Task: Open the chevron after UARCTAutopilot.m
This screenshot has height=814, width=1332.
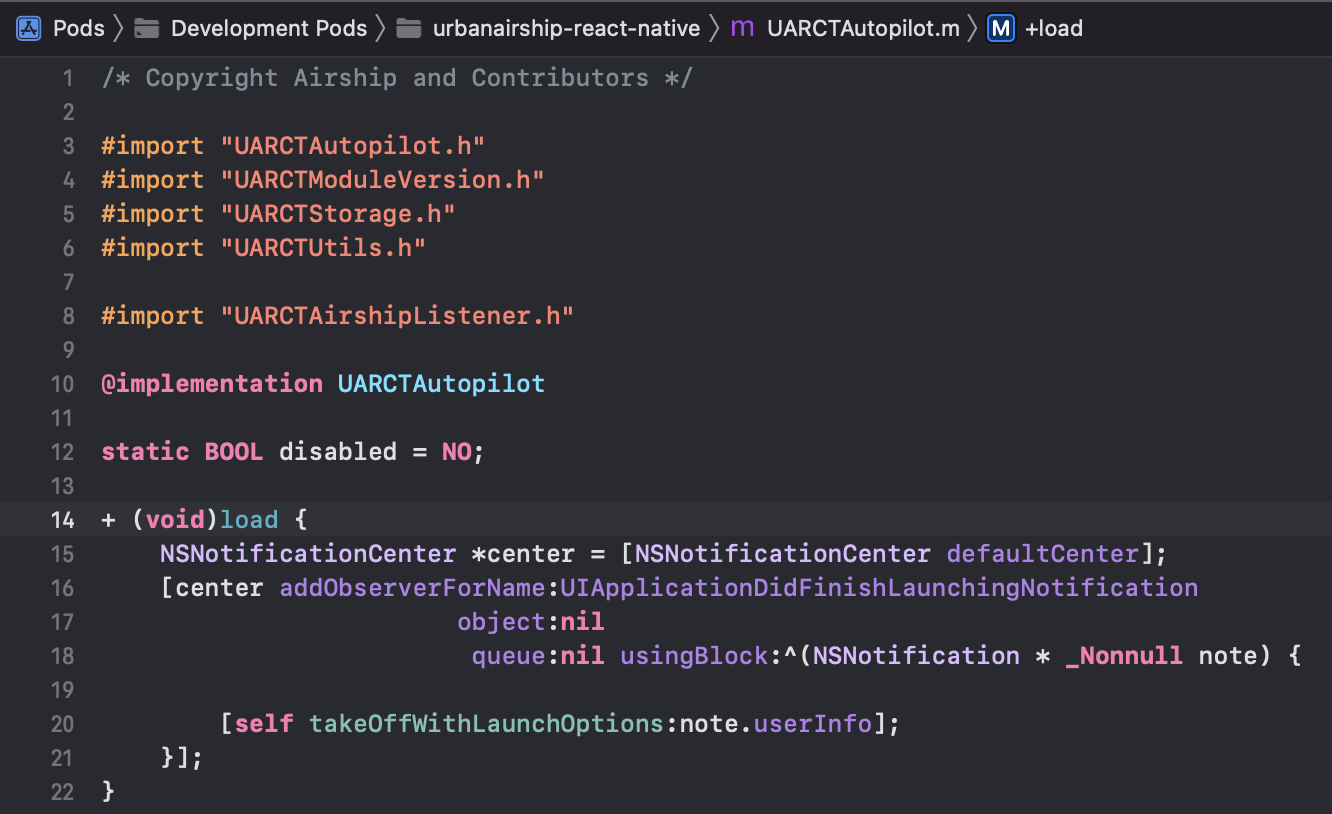Action: point(971,27)
